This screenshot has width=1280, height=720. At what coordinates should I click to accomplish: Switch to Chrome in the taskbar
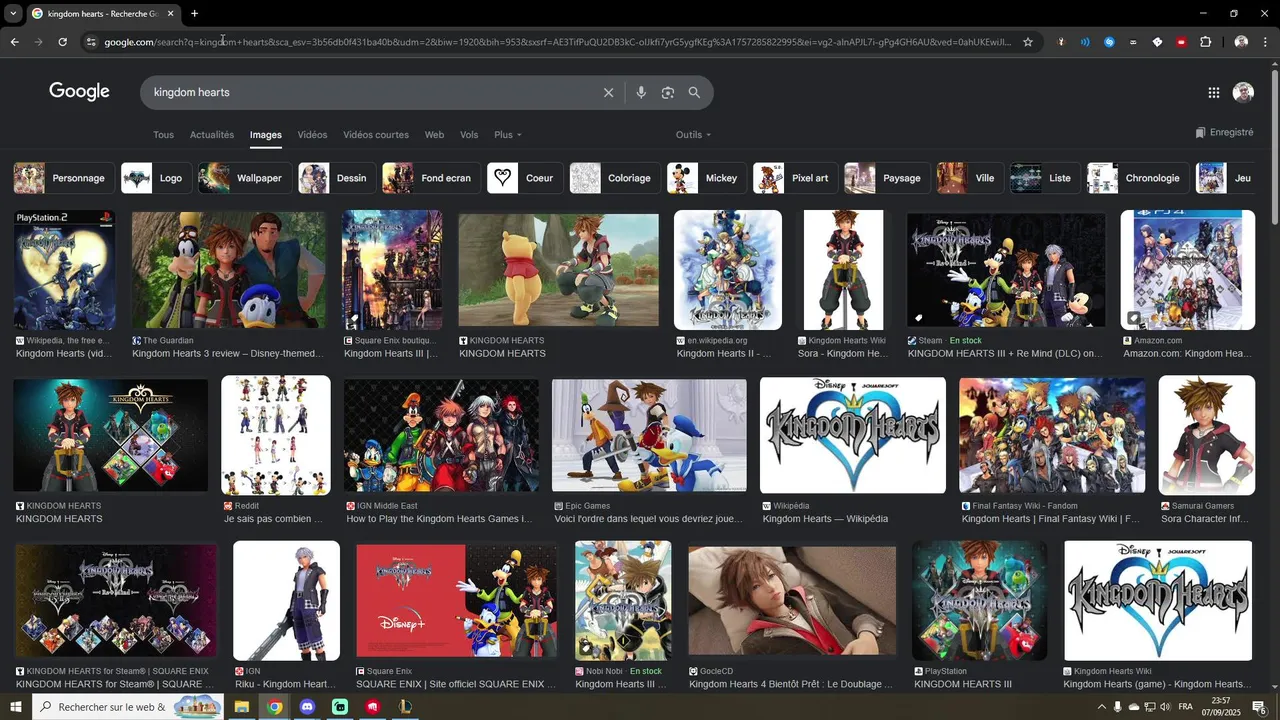tap(274, 707)
